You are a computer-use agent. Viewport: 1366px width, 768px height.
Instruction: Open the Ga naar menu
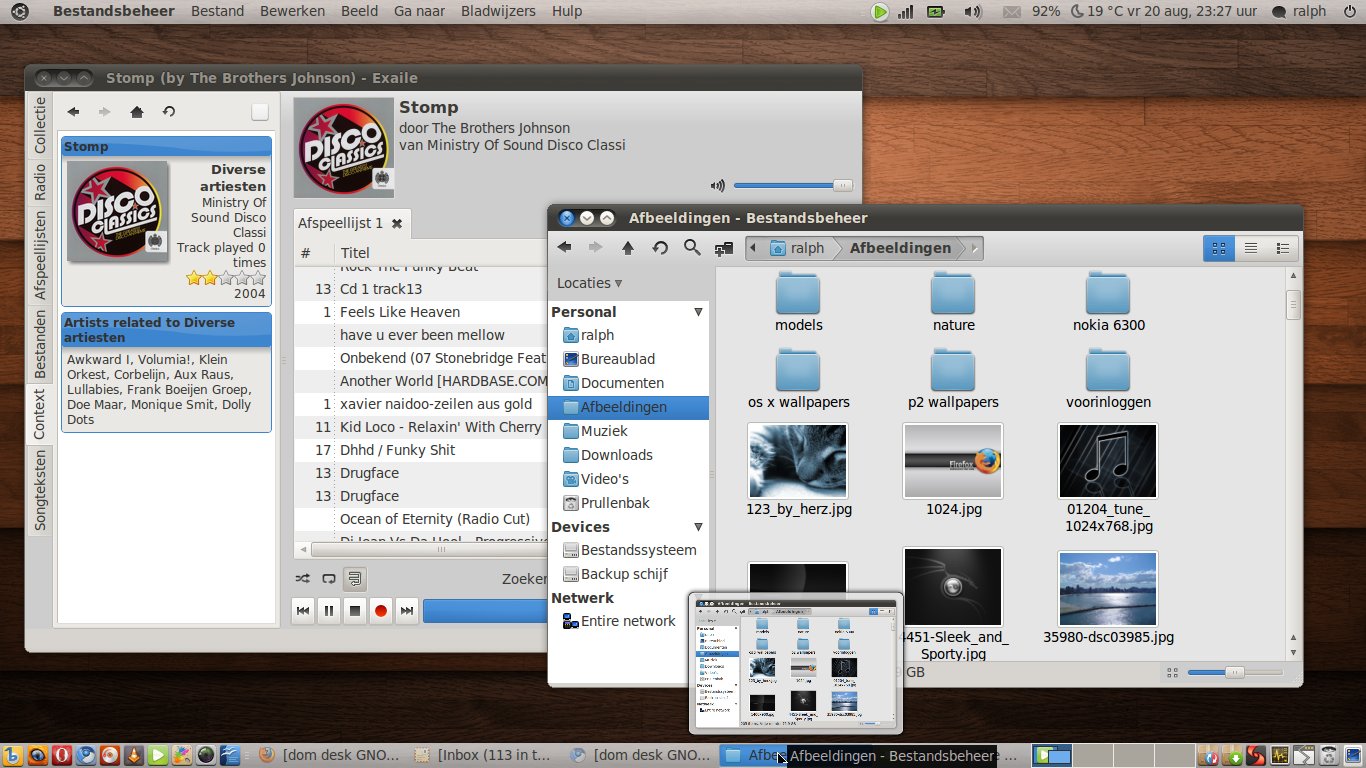click(420, 11)
